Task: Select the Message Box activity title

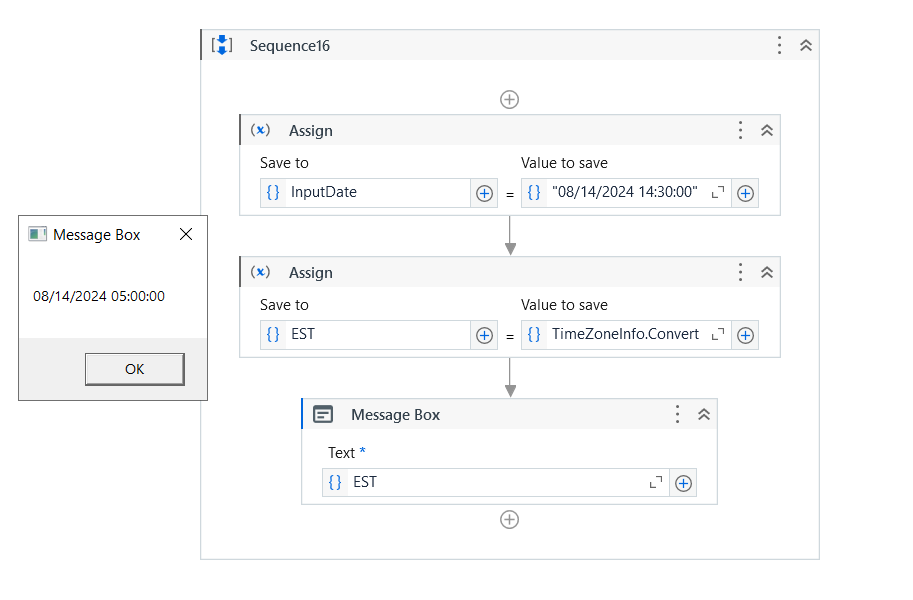Action: (395, 415)
